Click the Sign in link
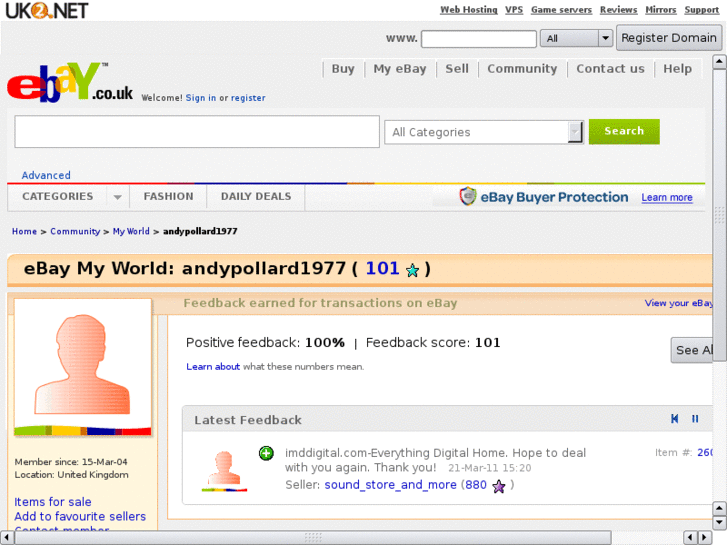 (201, 98)
